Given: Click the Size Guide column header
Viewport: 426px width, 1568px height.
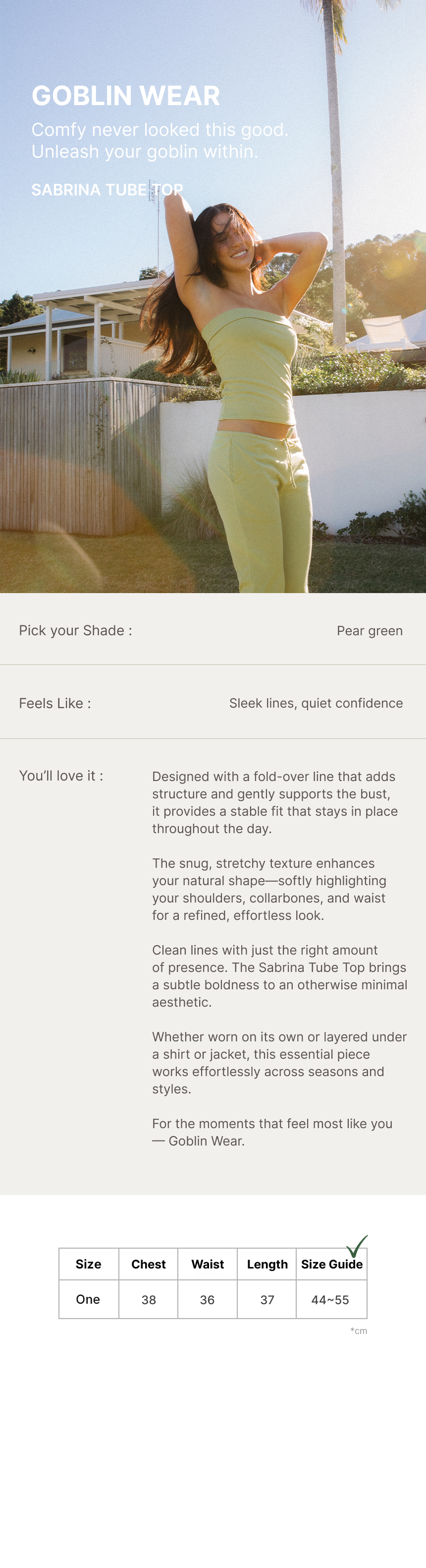Looking at the screenshot, I should click(332, 1264).
